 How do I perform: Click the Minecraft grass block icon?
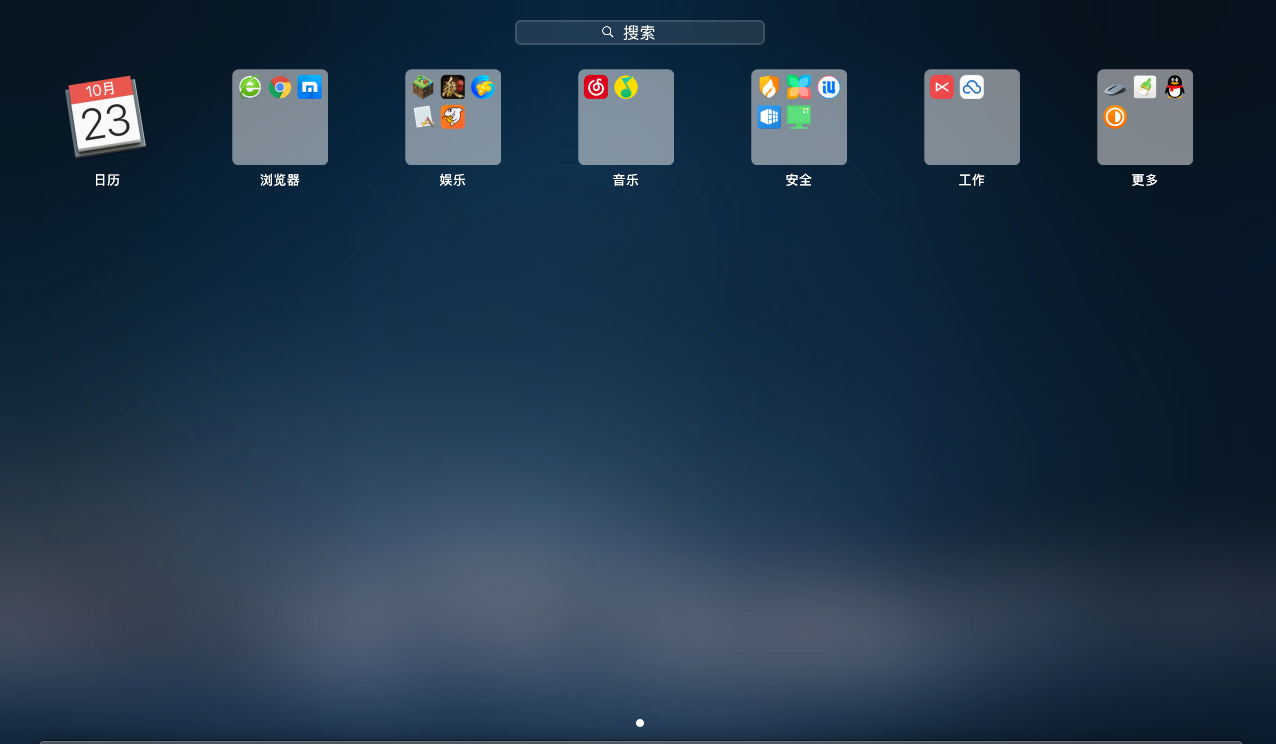tap(423, 87)
